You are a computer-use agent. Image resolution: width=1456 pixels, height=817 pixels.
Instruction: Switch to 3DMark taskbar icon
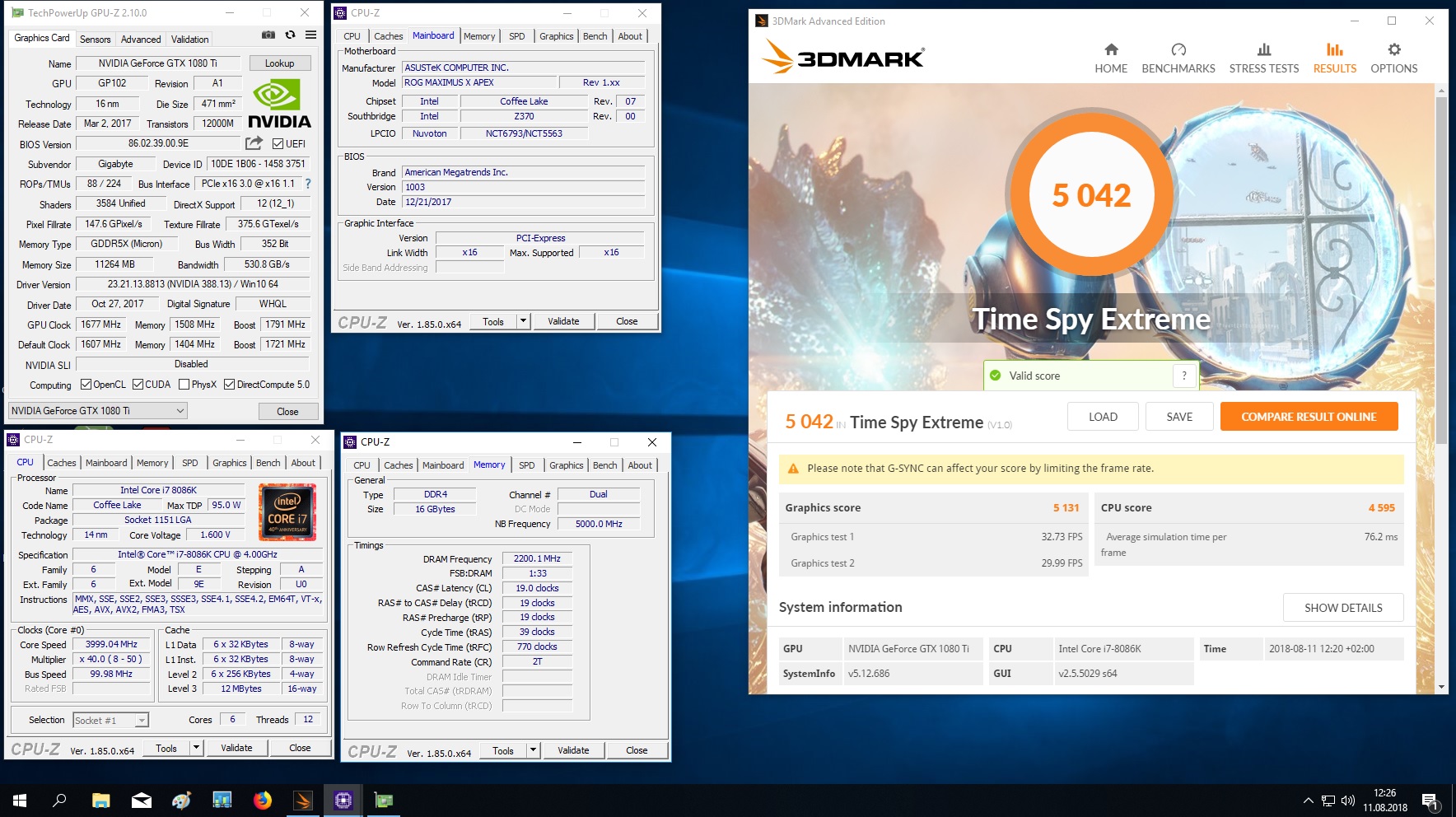(x=303, y=800)
